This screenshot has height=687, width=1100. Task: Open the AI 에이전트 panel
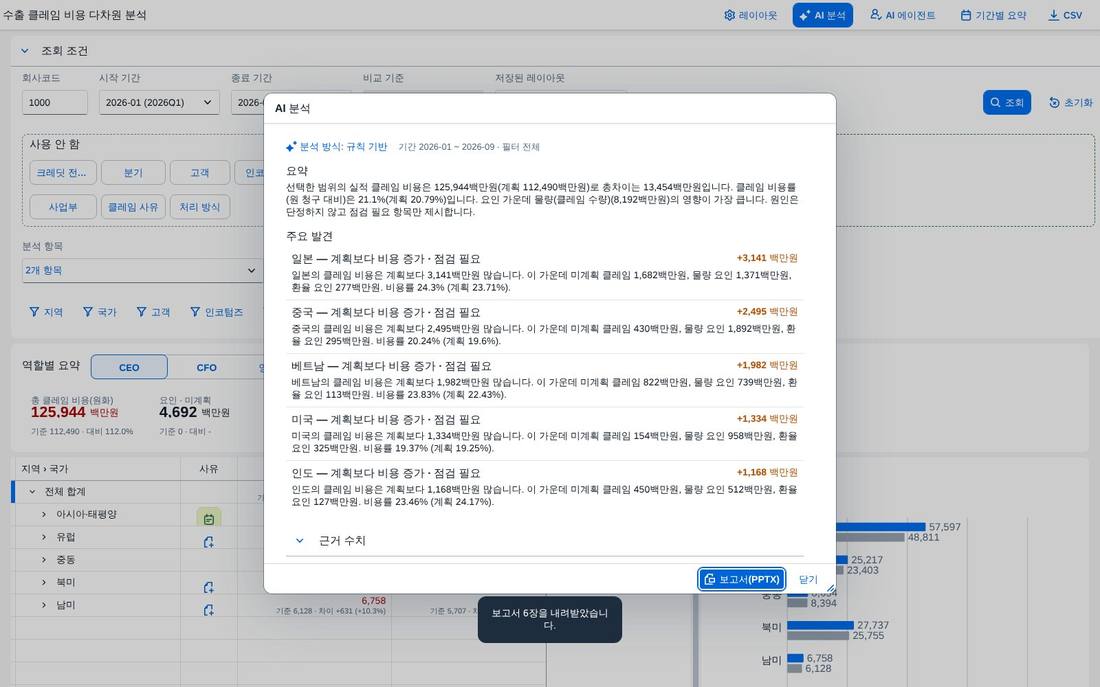click(902, 15)
